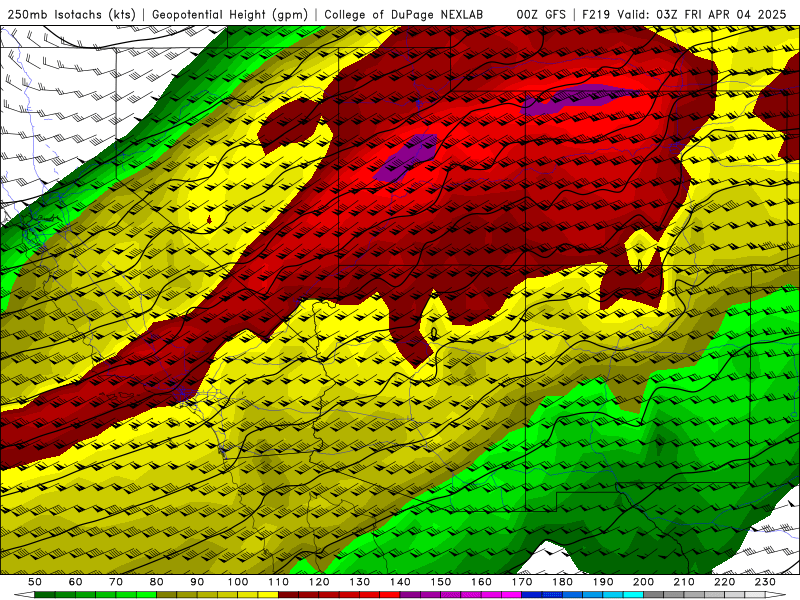
Task: Select the 110 legend label
Action: [x=279, y=582]
